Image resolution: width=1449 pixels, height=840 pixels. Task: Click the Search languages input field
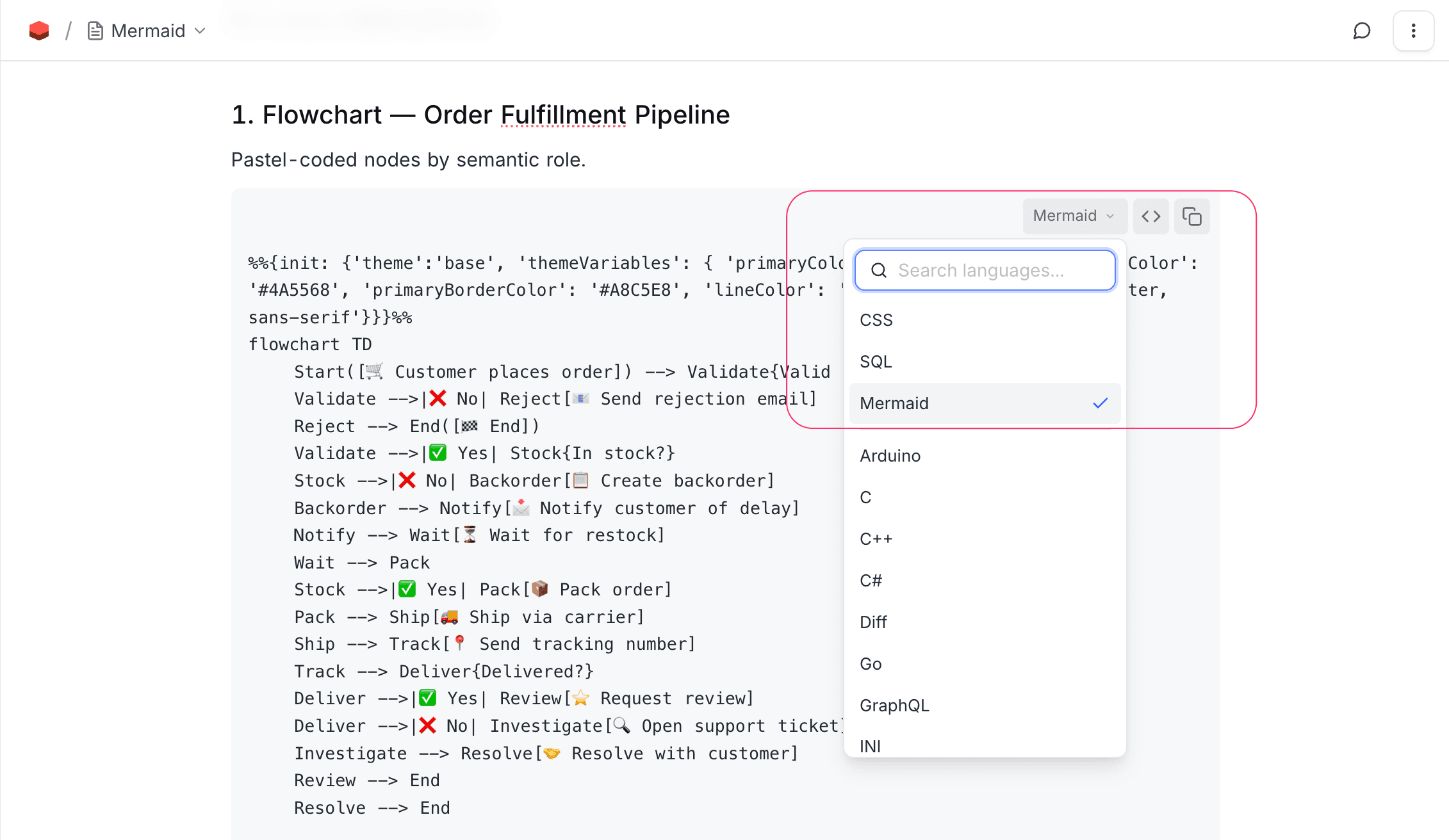point(985,270)
